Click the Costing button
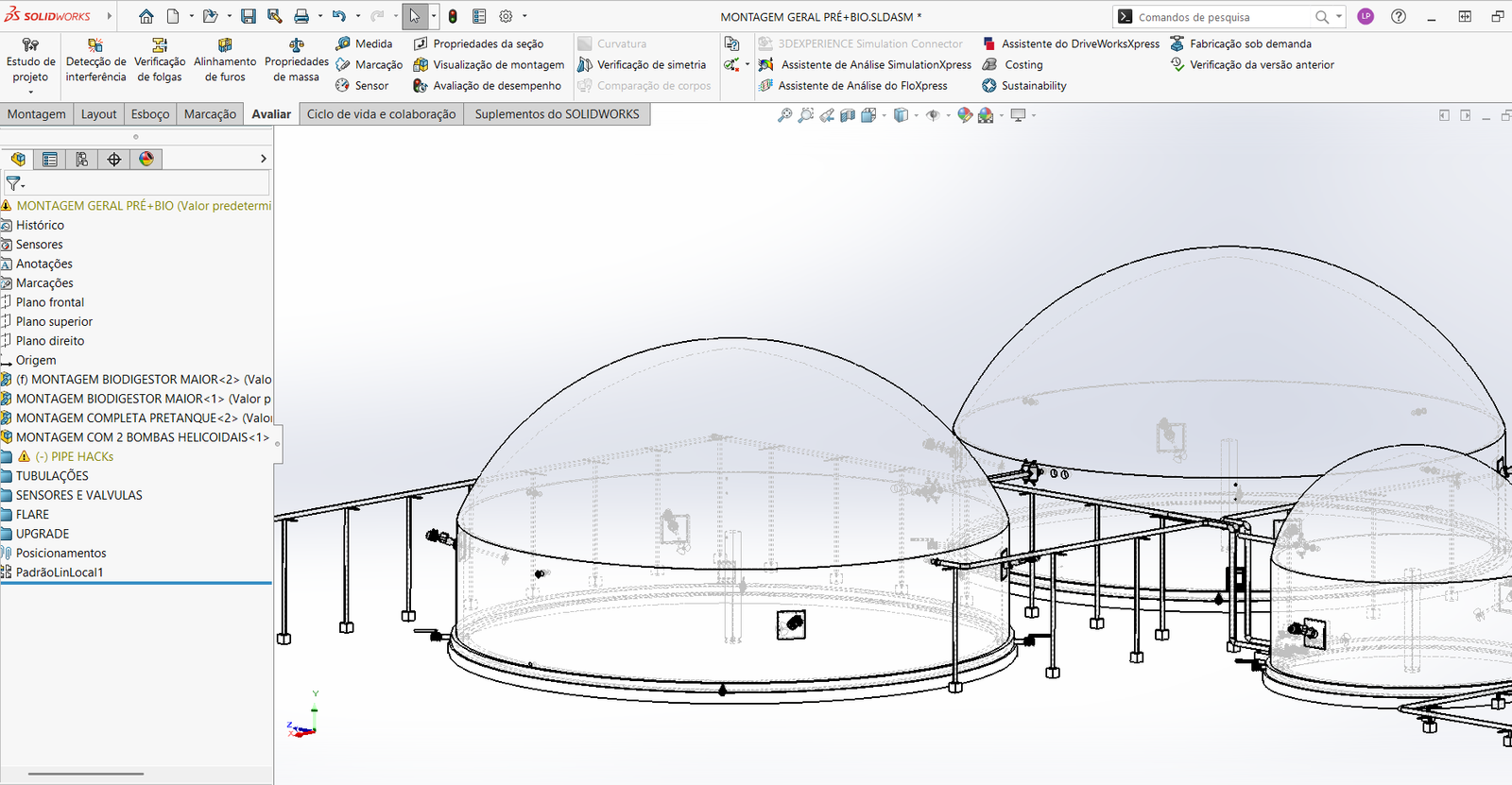 pyautogui.click(x=1013, y=64)
